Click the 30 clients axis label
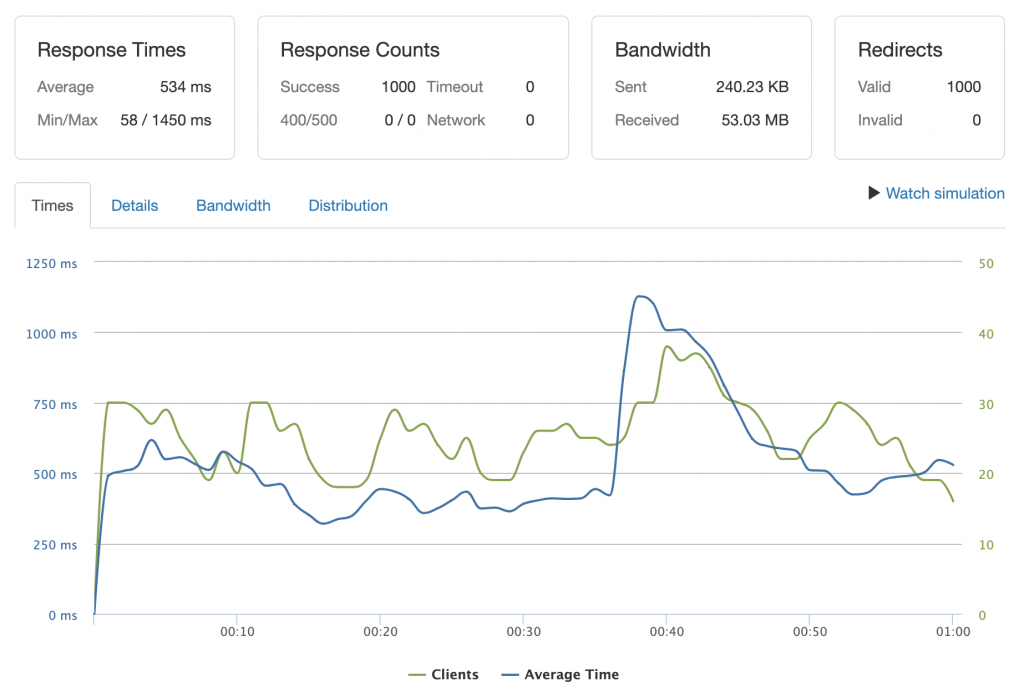The width and height of the screenshot is (1024, 697). (985, 404)
